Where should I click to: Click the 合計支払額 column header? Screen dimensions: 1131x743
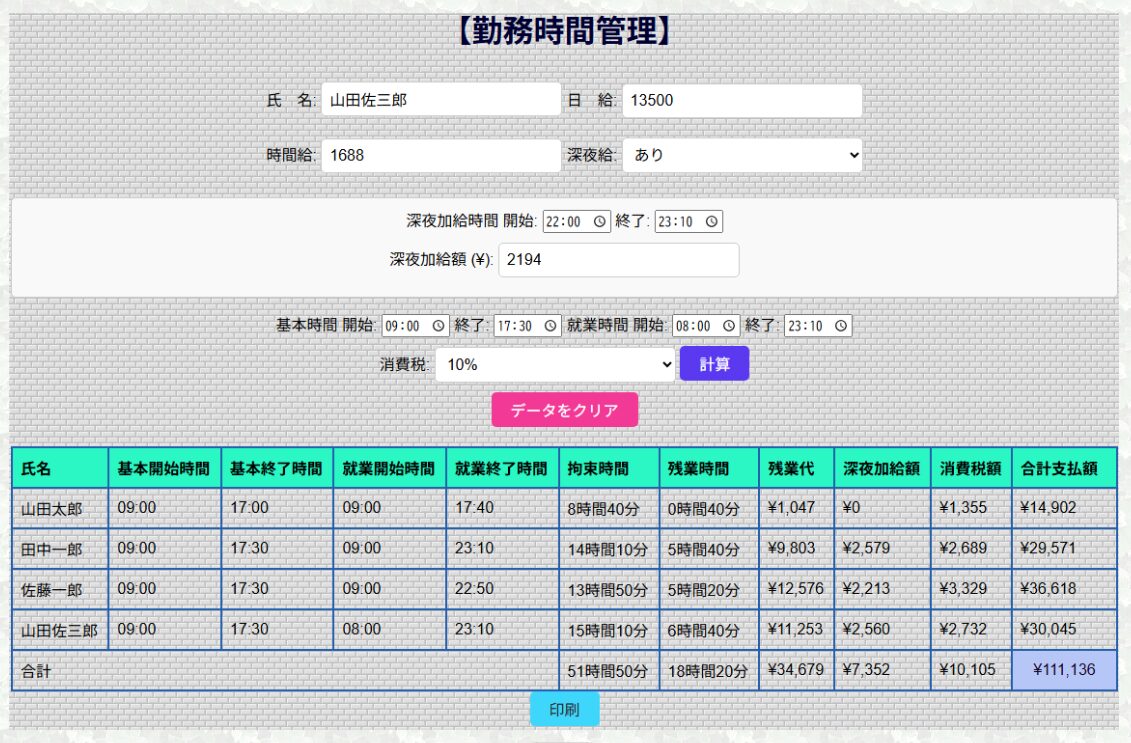[1063, 468]
